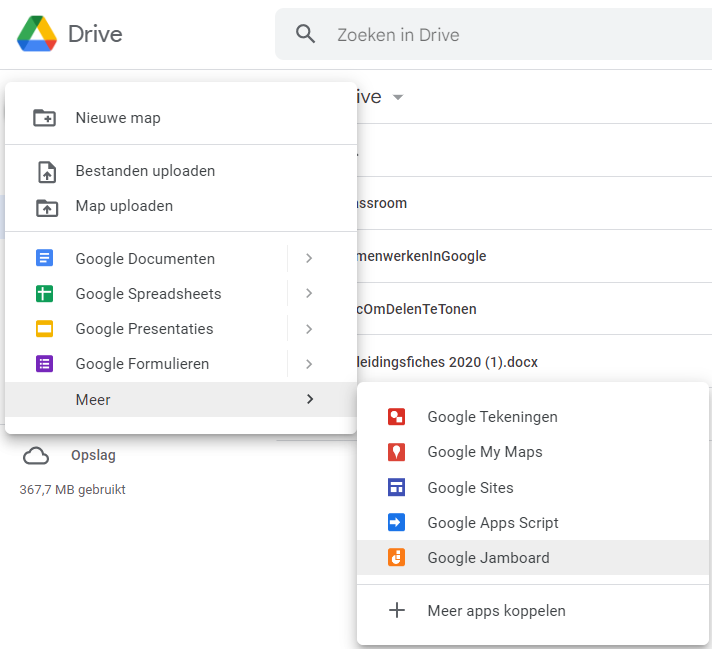Create a new Google Documenten file
This screenshot has width=712, height=649.
tap(145, 258)
